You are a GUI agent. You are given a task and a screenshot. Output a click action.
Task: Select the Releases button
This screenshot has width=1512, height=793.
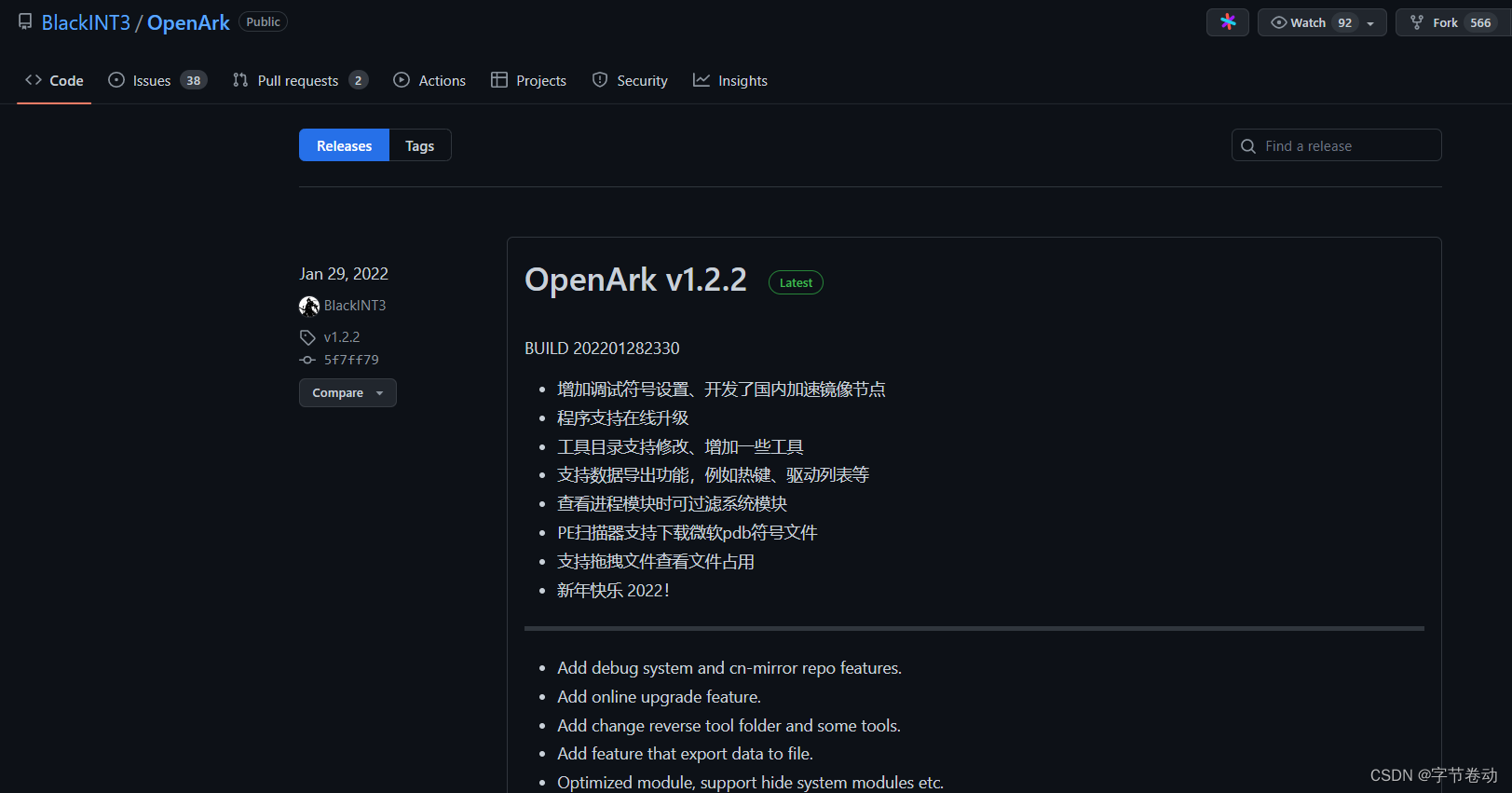click(344, 145)
